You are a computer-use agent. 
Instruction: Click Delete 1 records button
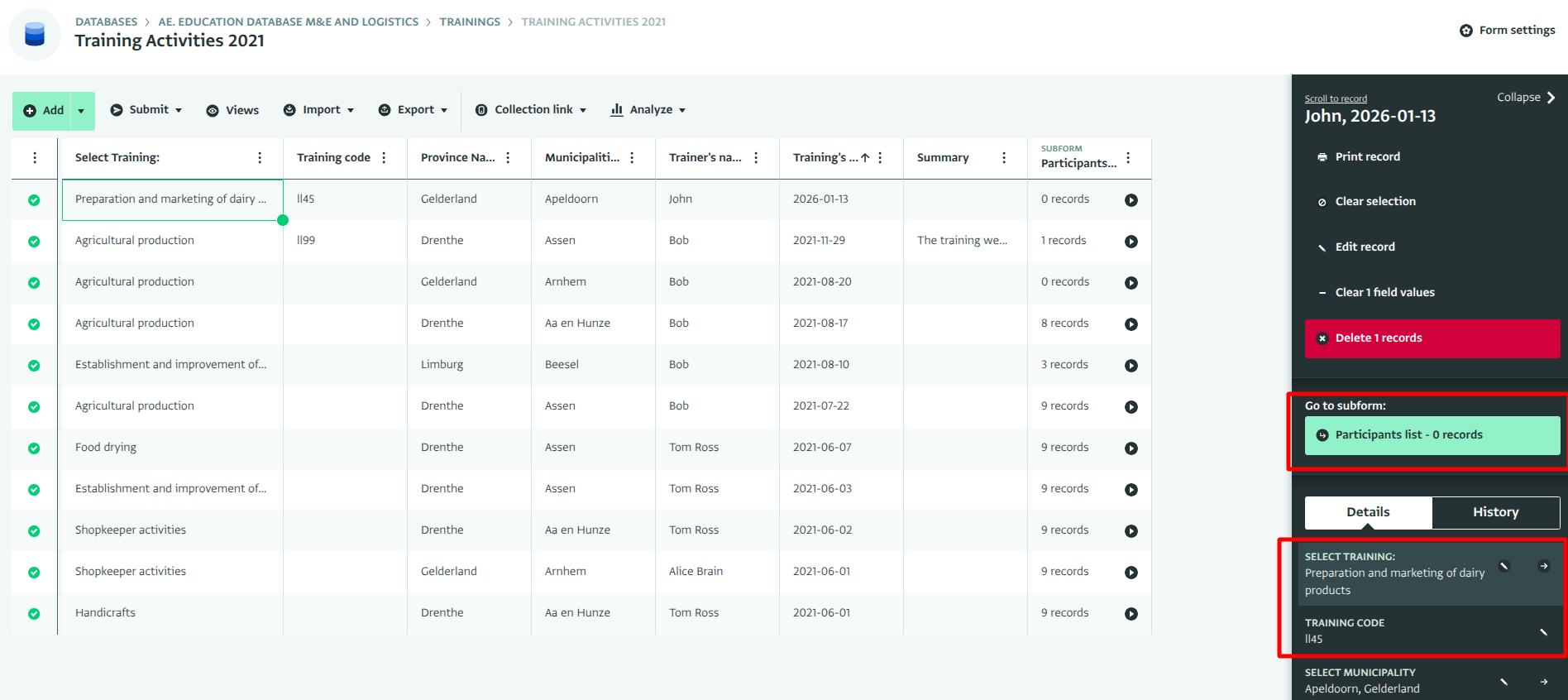click(1432, 338)
